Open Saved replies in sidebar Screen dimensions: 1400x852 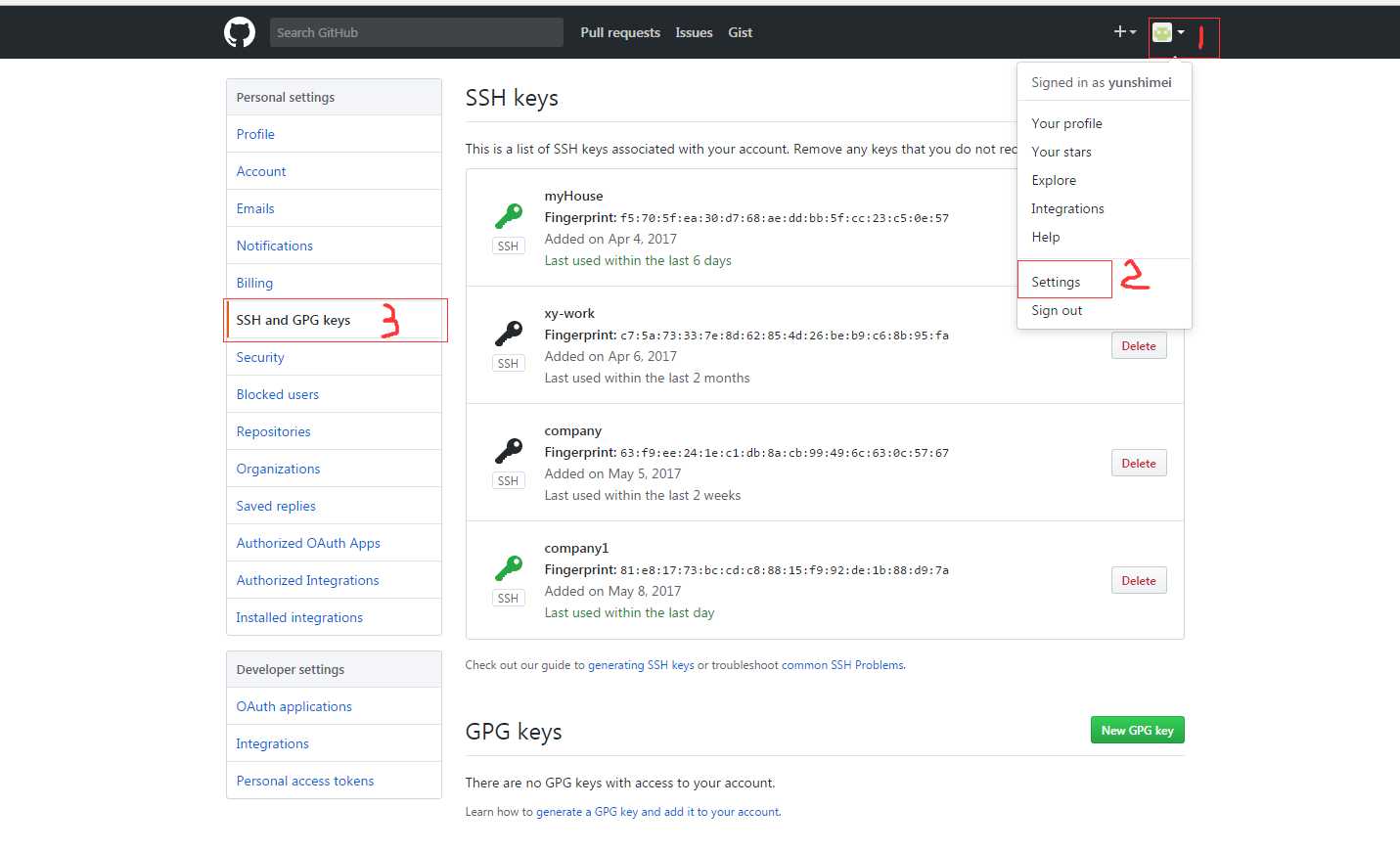tap(334, 506)
